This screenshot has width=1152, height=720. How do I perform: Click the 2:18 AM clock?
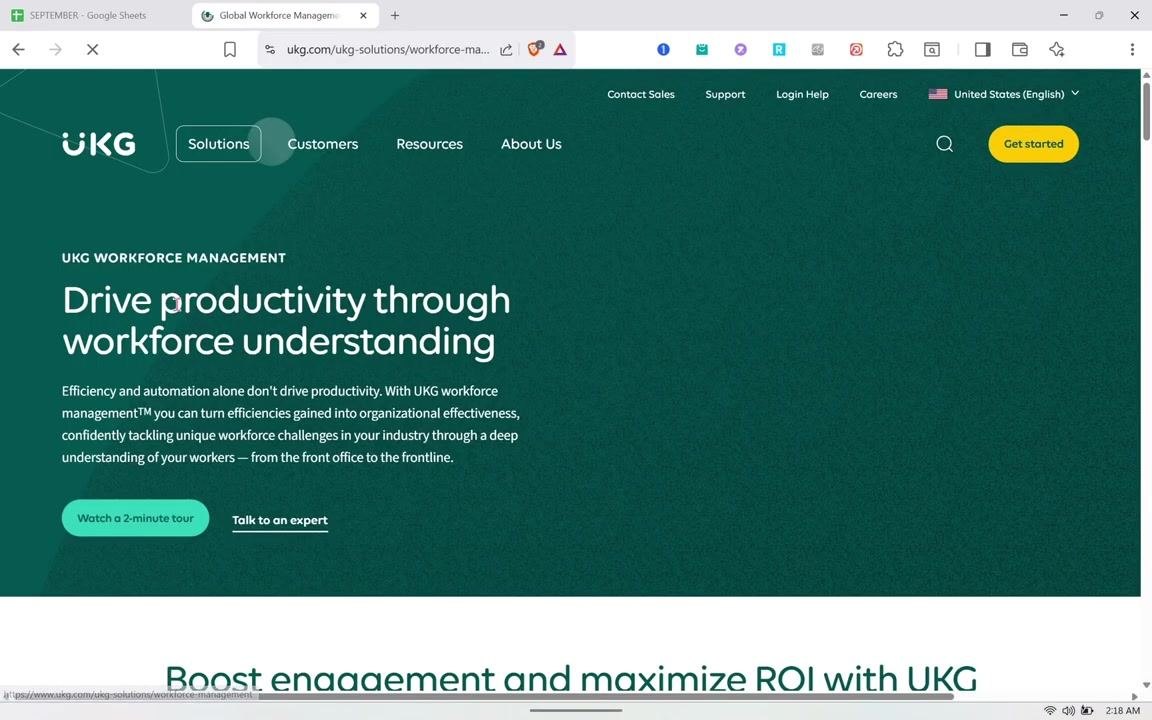click(1123, 710)
